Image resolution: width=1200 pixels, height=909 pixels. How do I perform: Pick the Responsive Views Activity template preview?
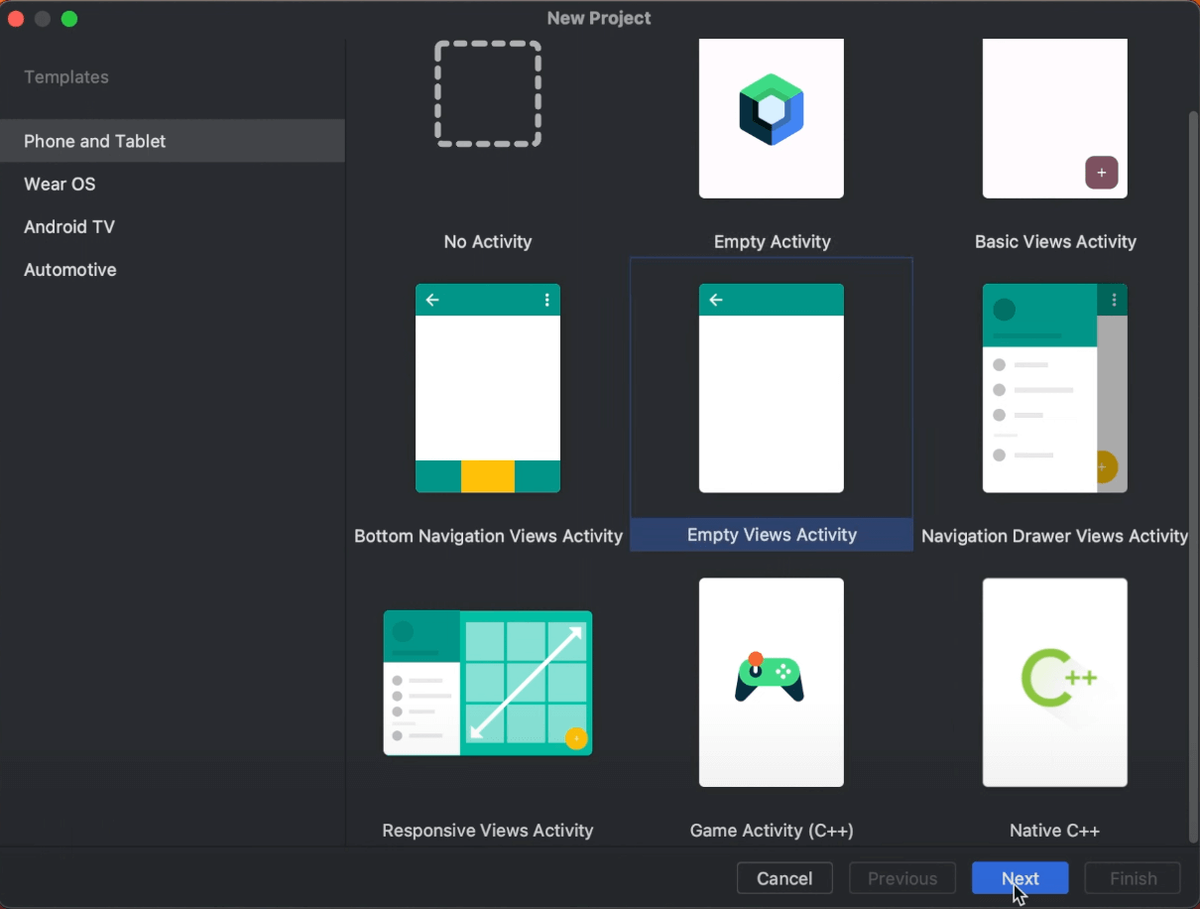click(488, 683)
